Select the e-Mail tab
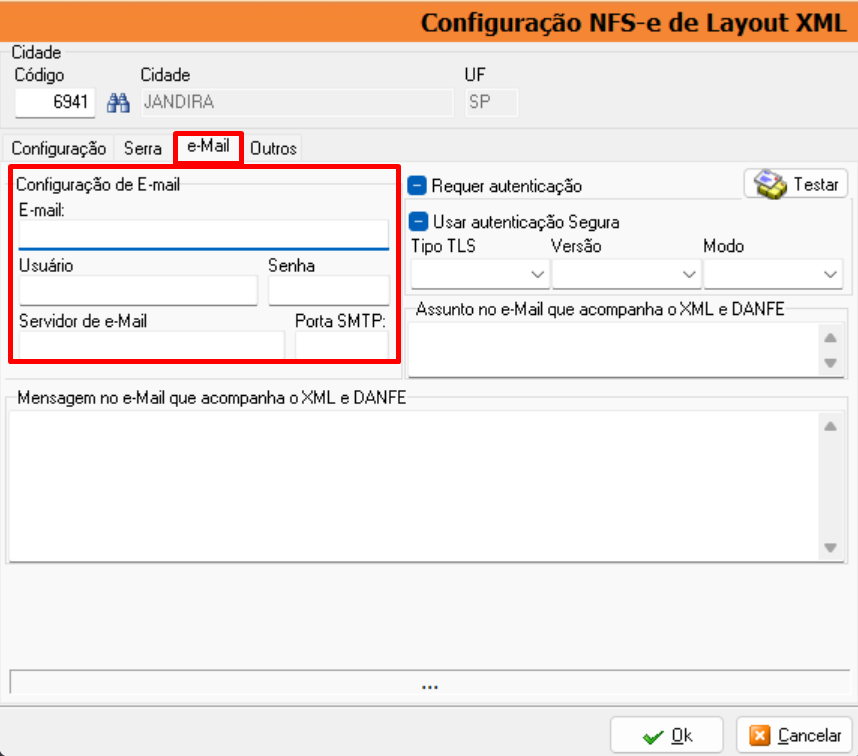The image size is (858, 756). (x=208, y=146)
